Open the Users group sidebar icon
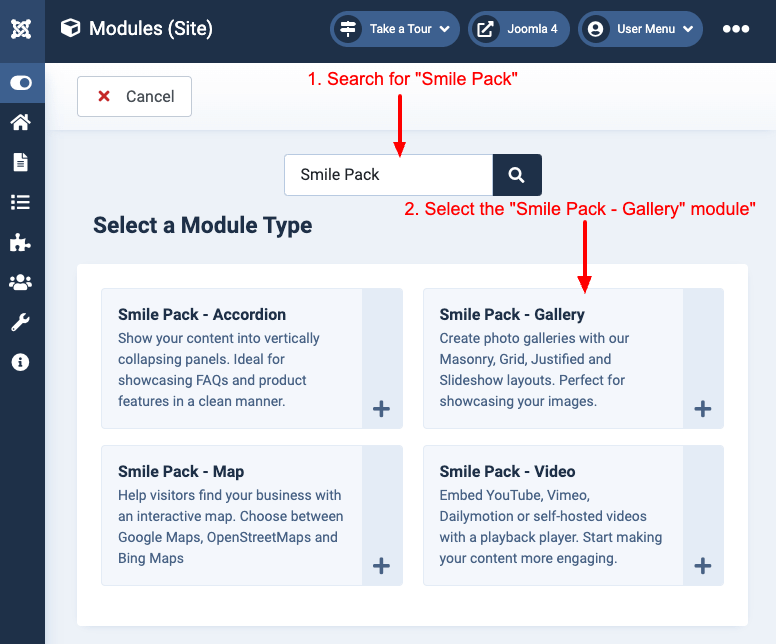 pyautogui.click(x=20, y=282)
